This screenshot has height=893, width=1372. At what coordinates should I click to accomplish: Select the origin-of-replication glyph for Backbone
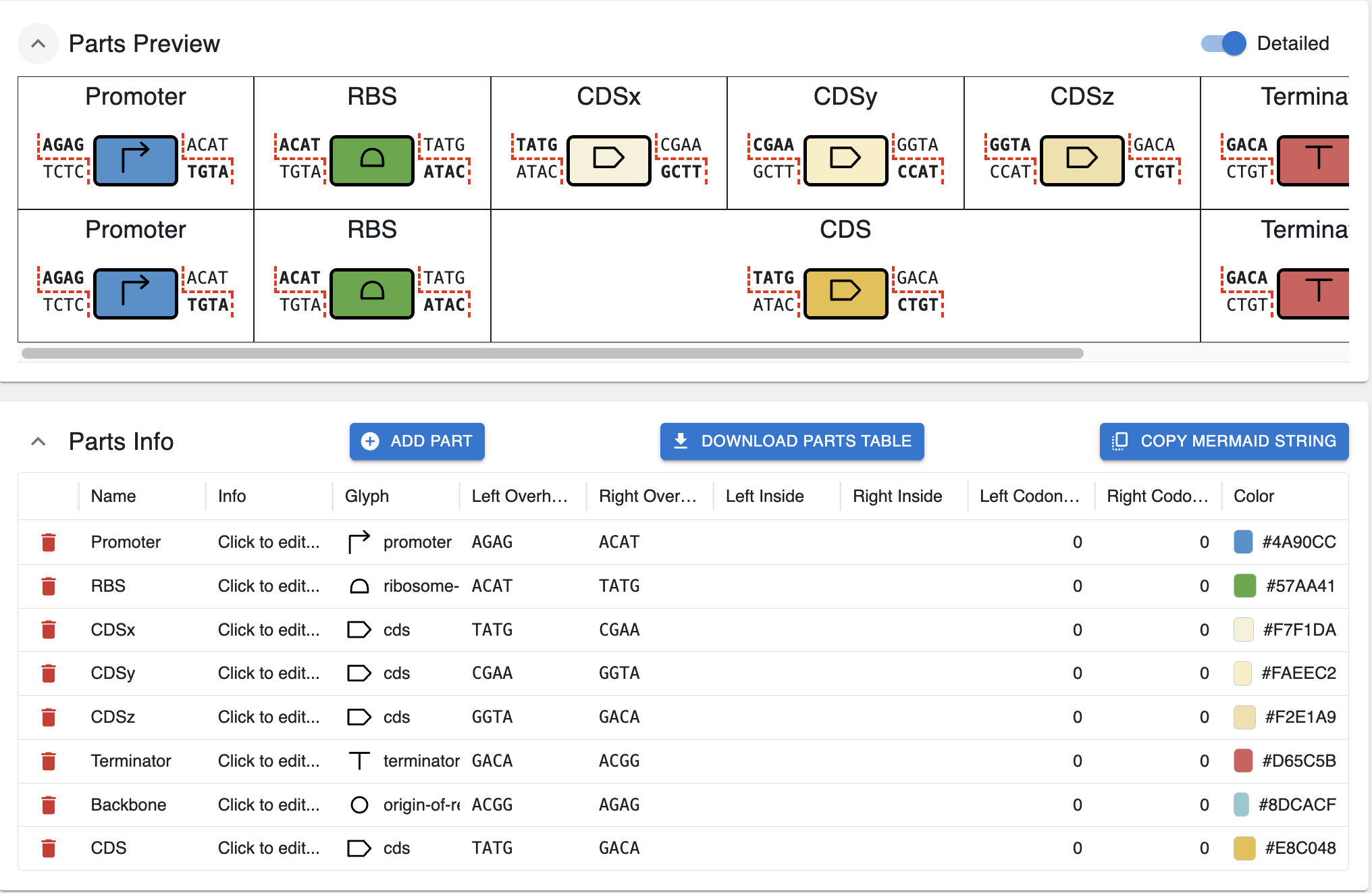358,805
